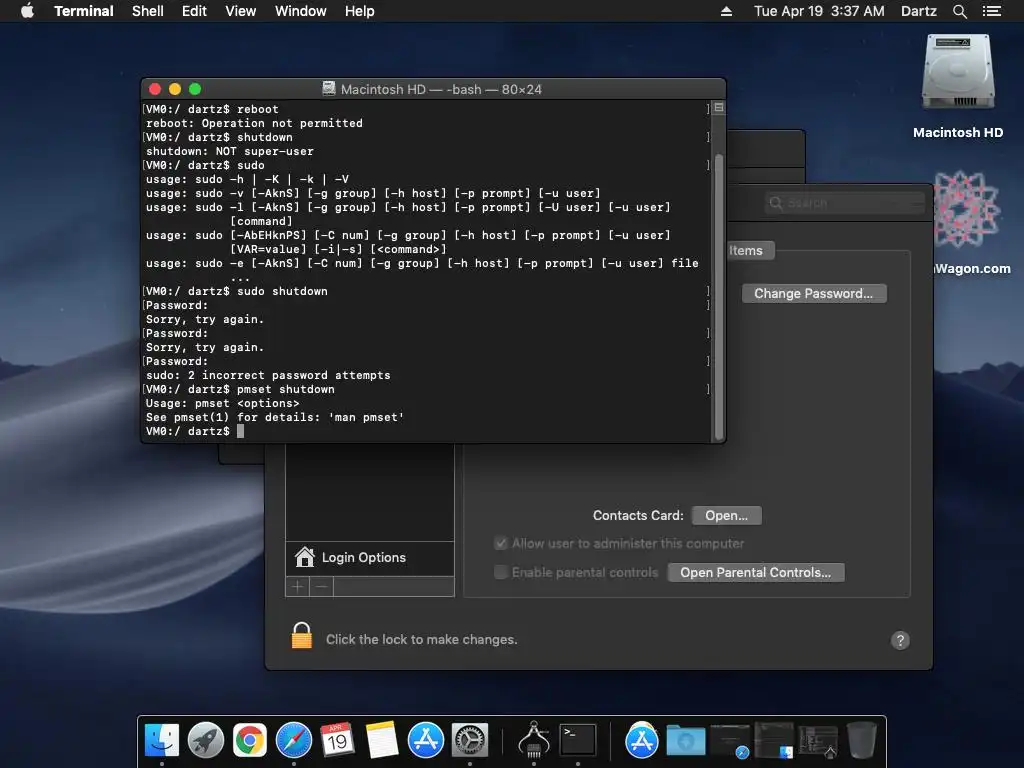The width and height of the screenshot is (1024, 768).
Task: Click the Terminal window scrollbar
Action: [718, 297]
